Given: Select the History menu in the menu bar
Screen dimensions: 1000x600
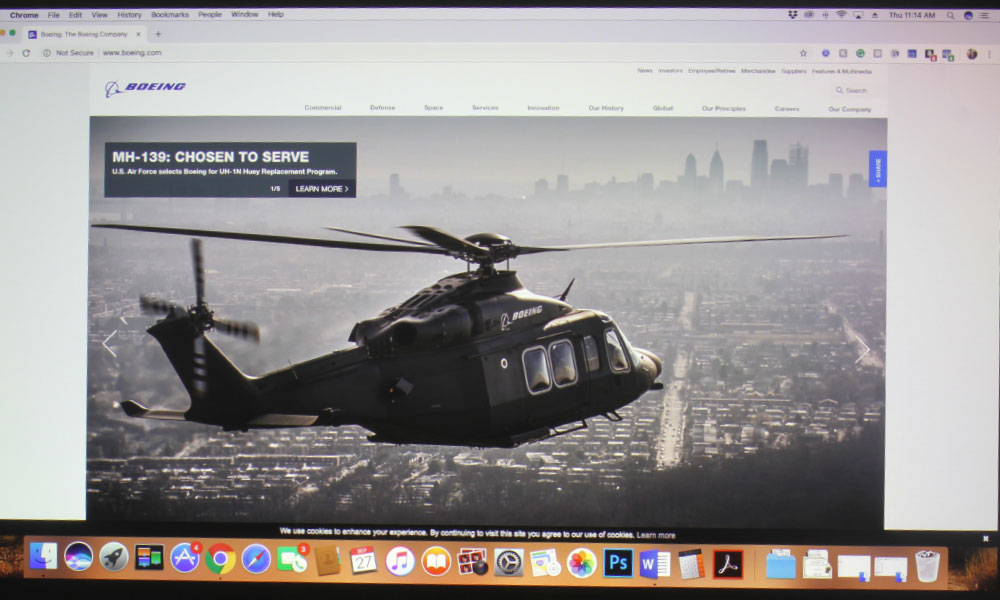Looking at the screenshot, I should pos(129,15).
